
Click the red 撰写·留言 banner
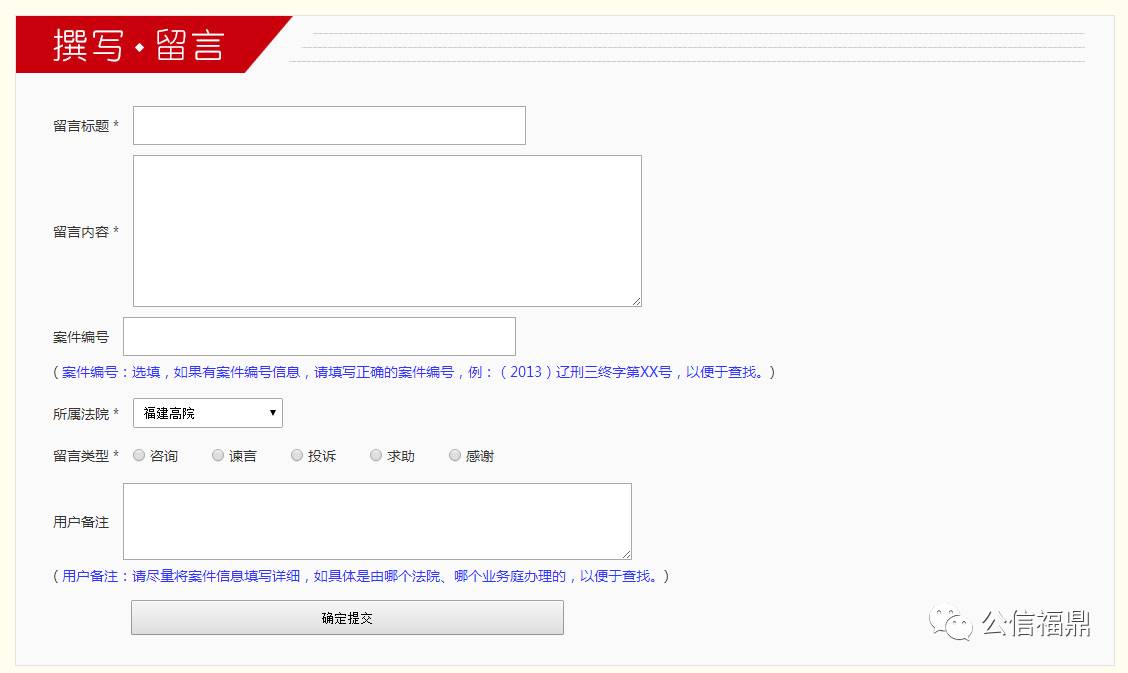point(140,44)
